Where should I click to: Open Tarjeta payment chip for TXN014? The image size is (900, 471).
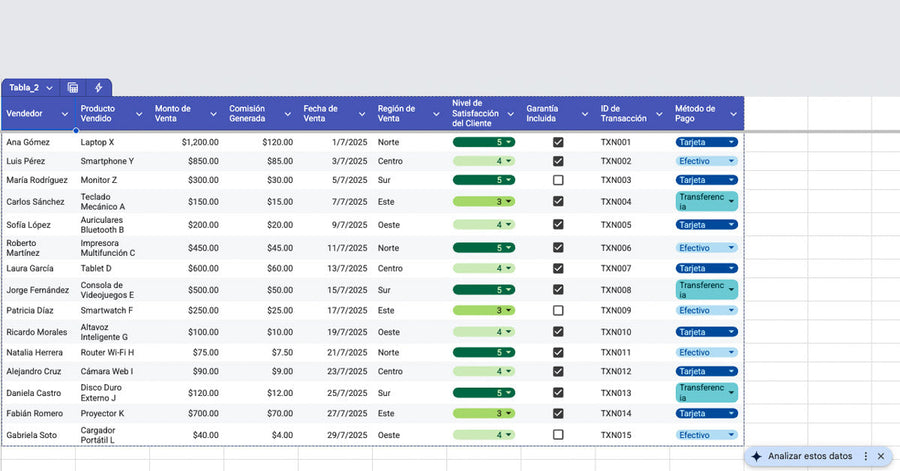pyautogui.click(x=707, y=413)
